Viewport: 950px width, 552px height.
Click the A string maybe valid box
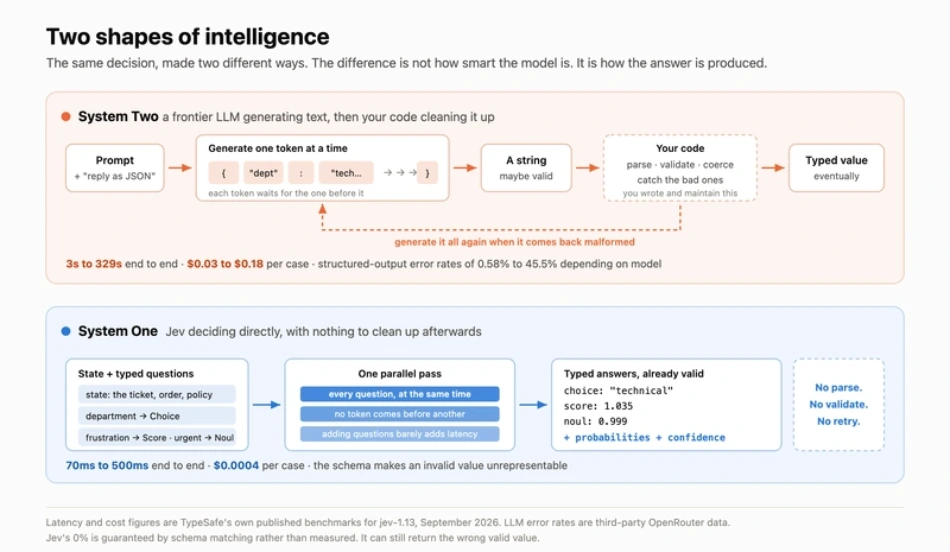pos(526,168)
